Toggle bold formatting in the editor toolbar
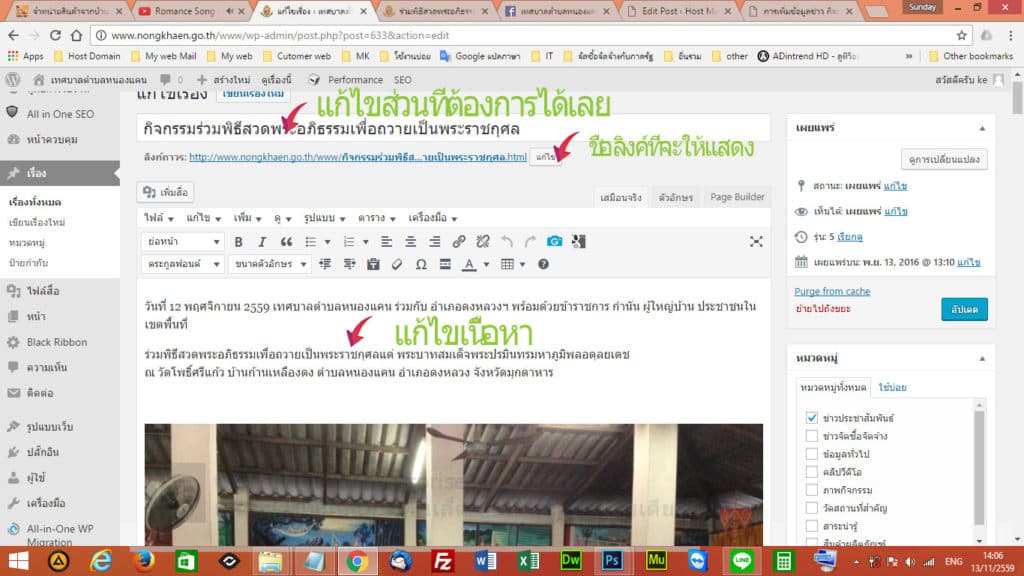Image resolution: width=1024 pixels, height=576 pixels. point(239,241)
